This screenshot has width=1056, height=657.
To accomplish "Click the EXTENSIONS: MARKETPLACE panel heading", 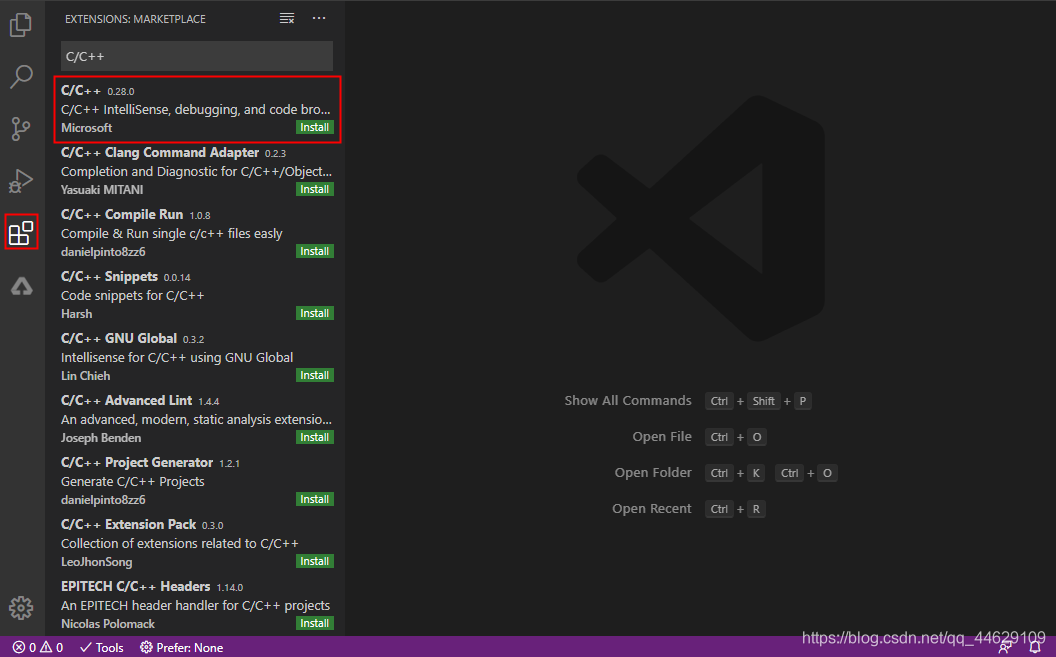I will point(135,19).
